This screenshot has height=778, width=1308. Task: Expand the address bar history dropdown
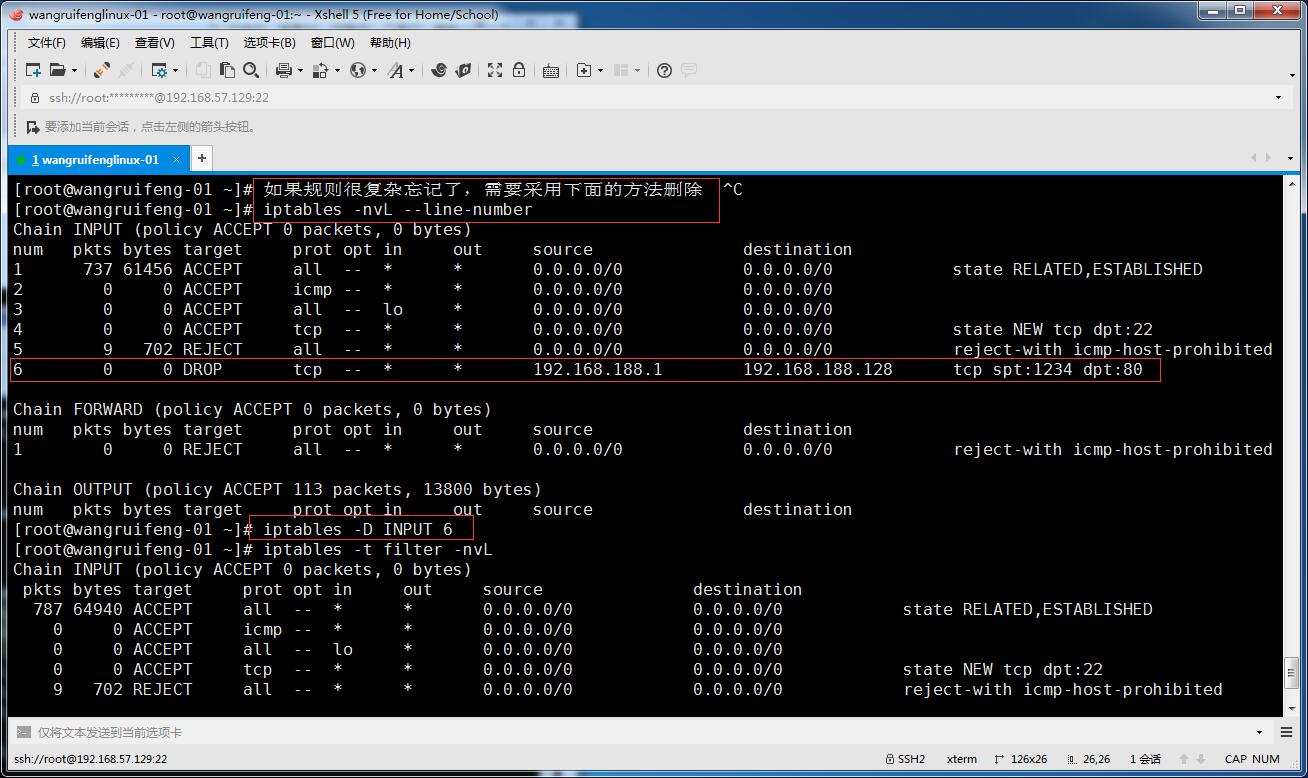coord(1278,98)
